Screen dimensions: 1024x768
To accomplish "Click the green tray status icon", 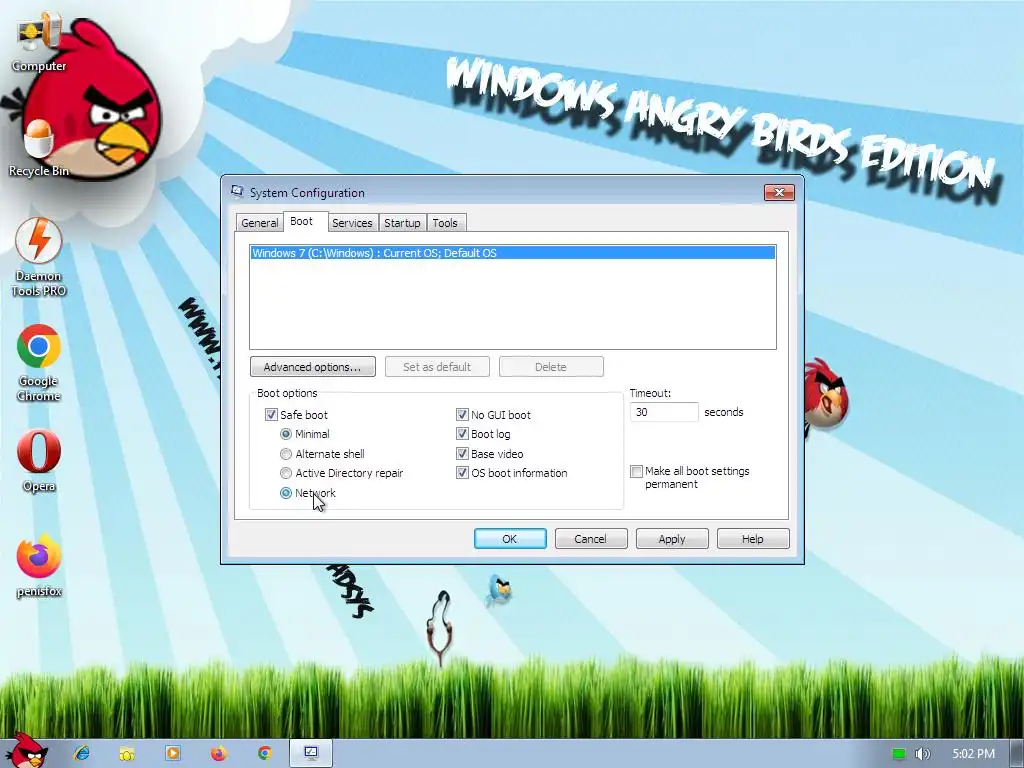I will 899,754.
